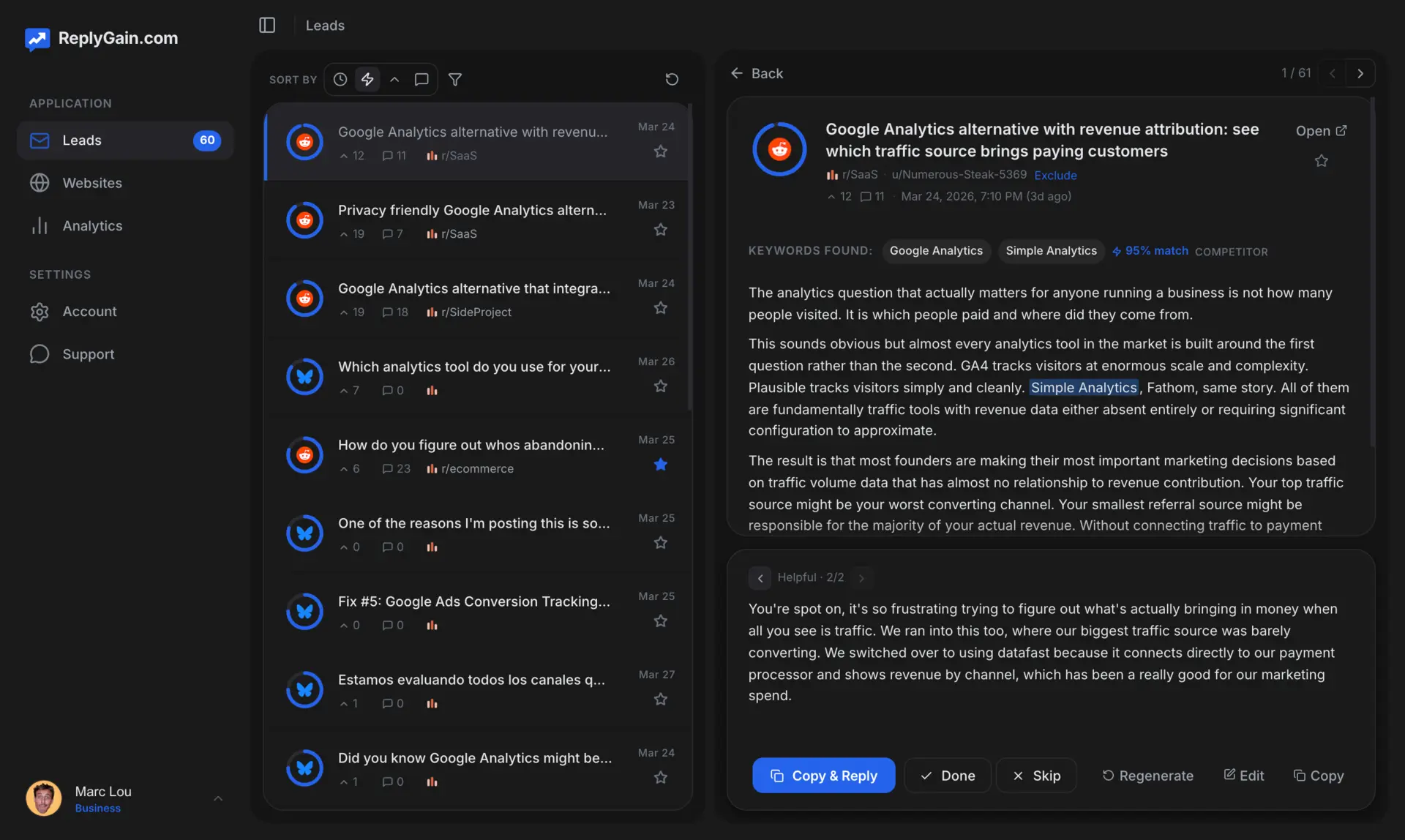This screenshot has width=1405, height=840.
Task: Show previous Helpful reply variant
Action: [760, 578]
